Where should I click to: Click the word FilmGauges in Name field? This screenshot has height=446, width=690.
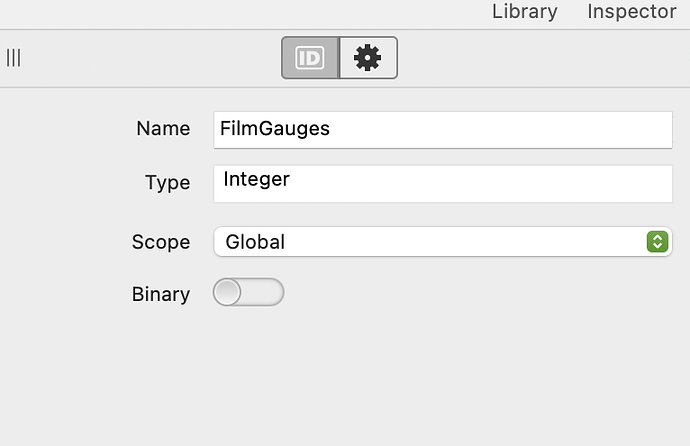coord(275,129)
